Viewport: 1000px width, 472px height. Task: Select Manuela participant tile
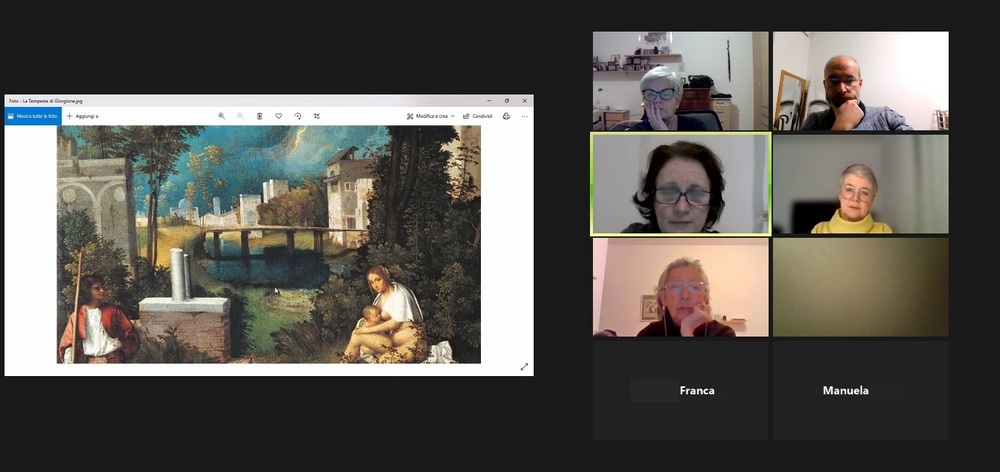click(860, 390)
